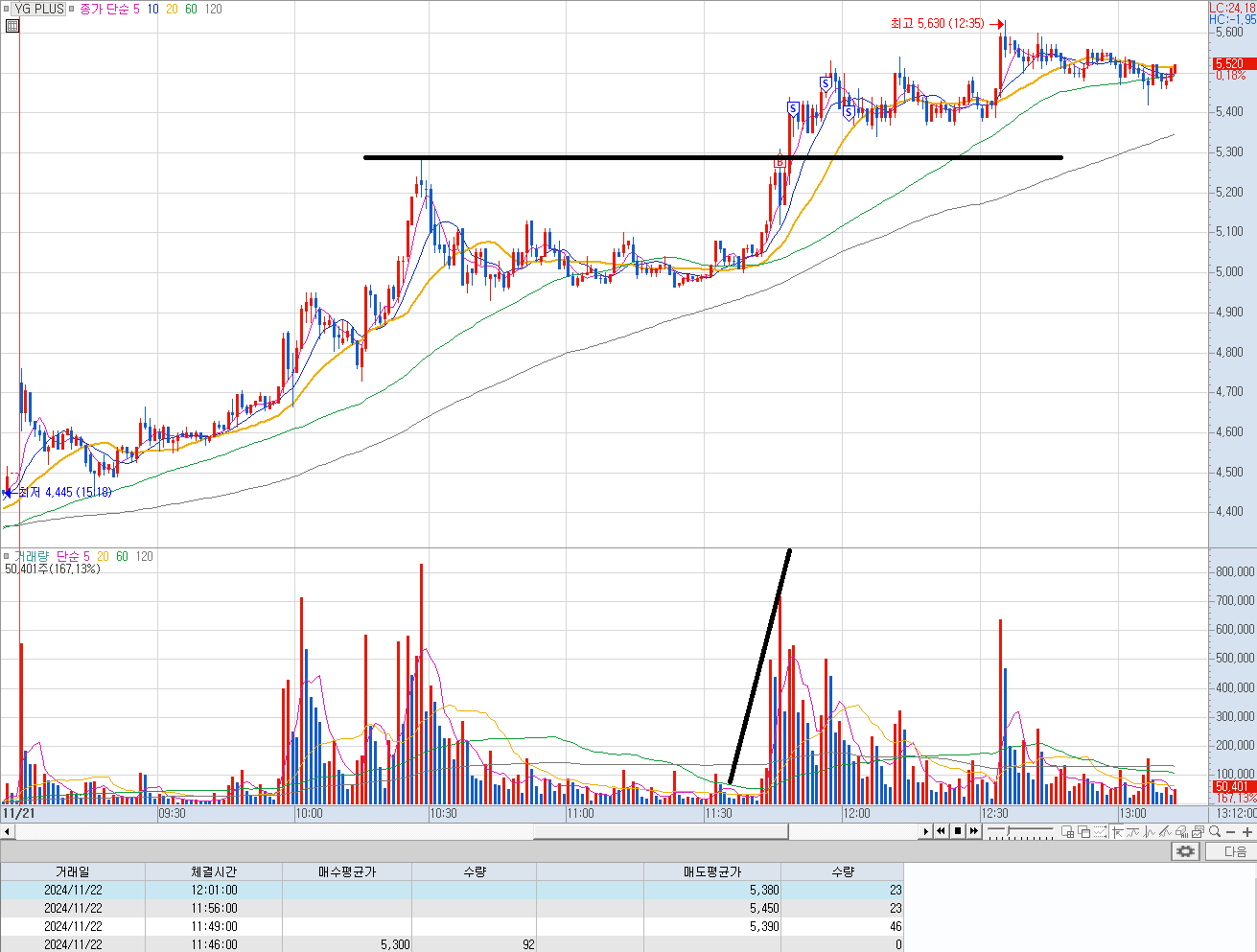Click the playback speed slider handle
The height and width of the screenshot is (952, 1257).
click(x=1008, y=830)
